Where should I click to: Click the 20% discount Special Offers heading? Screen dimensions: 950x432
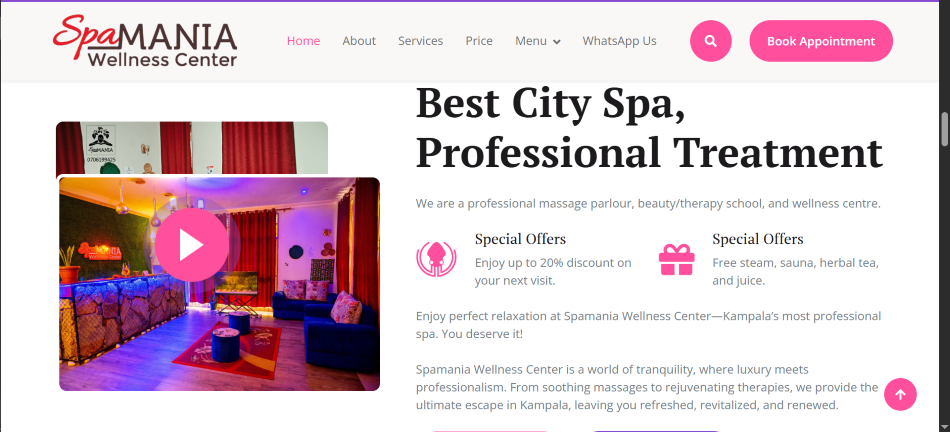pos(520,239)
